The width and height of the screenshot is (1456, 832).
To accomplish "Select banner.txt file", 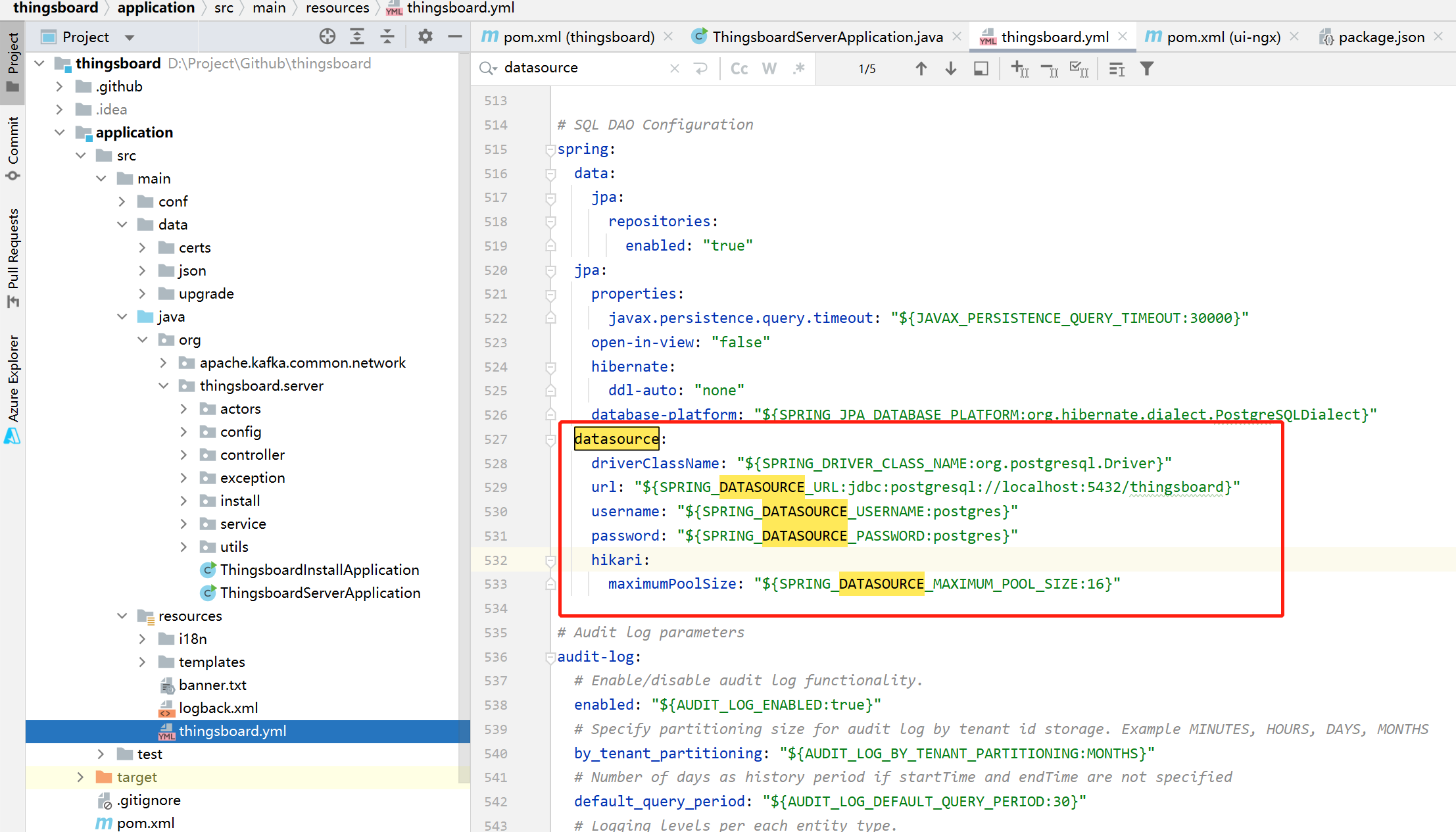I will (x=212, y=685).
